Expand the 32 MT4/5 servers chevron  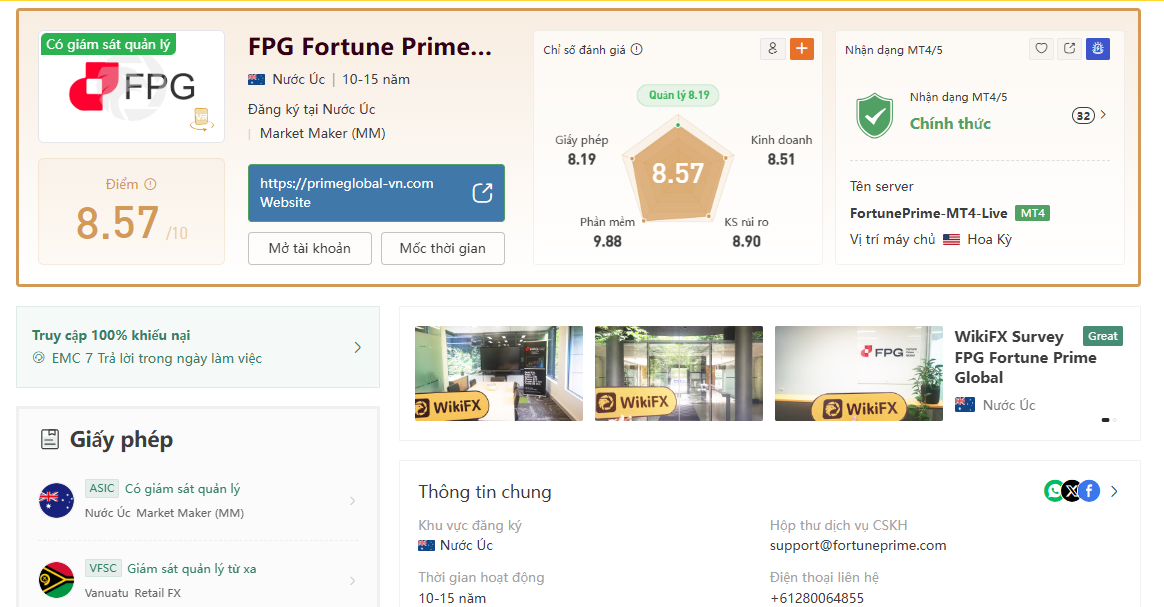[x=1103, y=115]
